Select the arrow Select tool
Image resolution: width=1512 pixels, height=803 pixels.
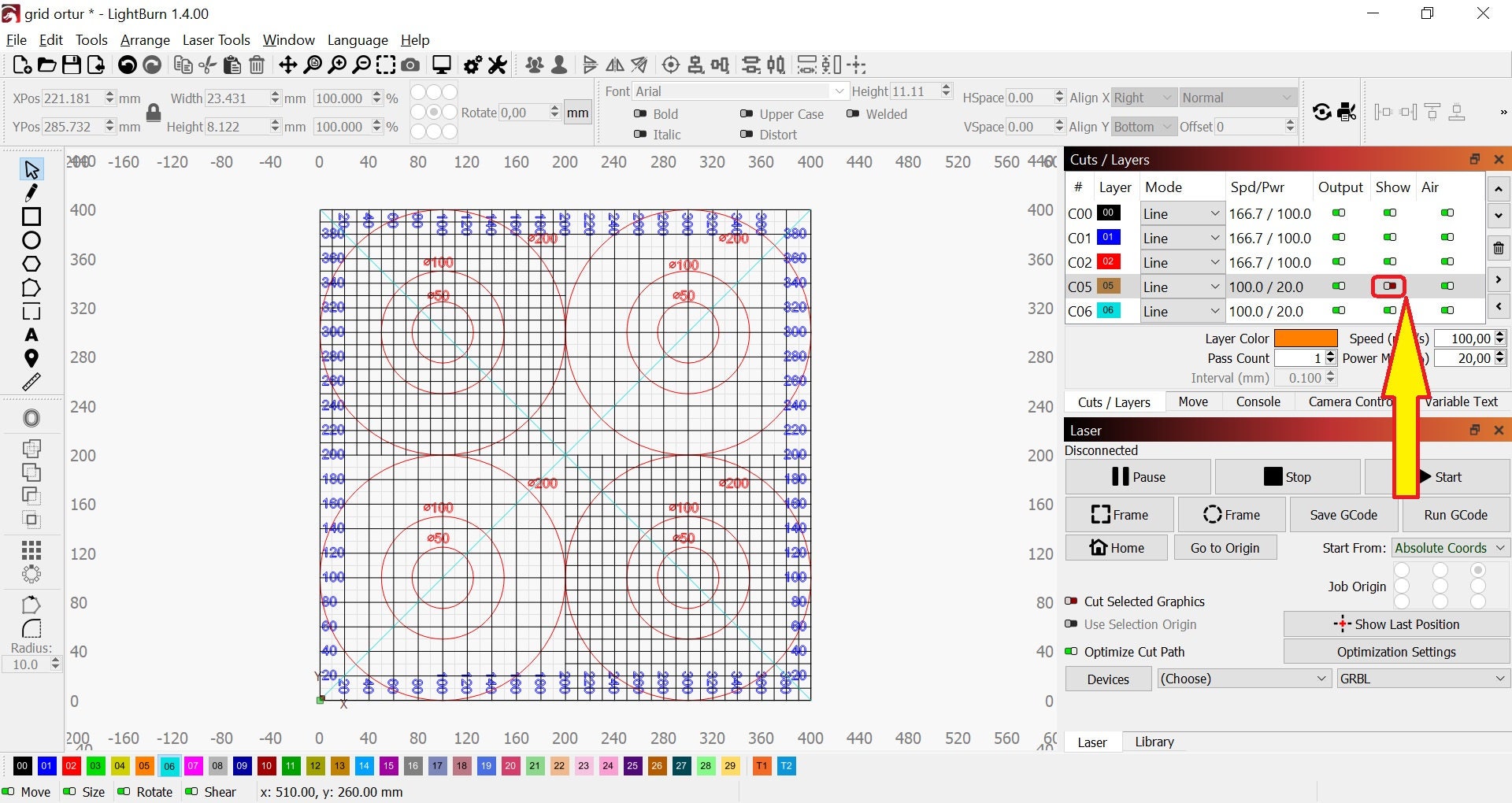click(x=31, y=169)
